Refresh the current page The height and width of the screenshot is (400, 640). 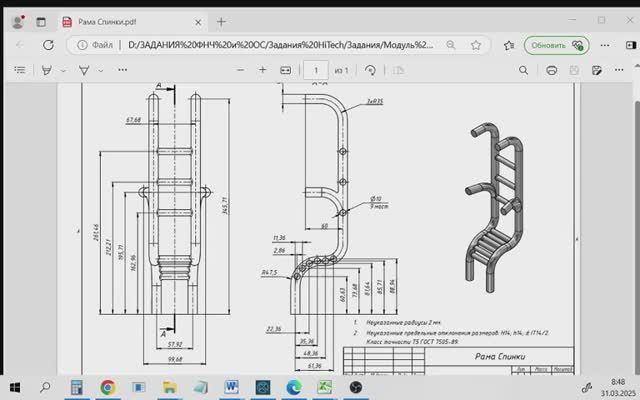pos(48,45)
